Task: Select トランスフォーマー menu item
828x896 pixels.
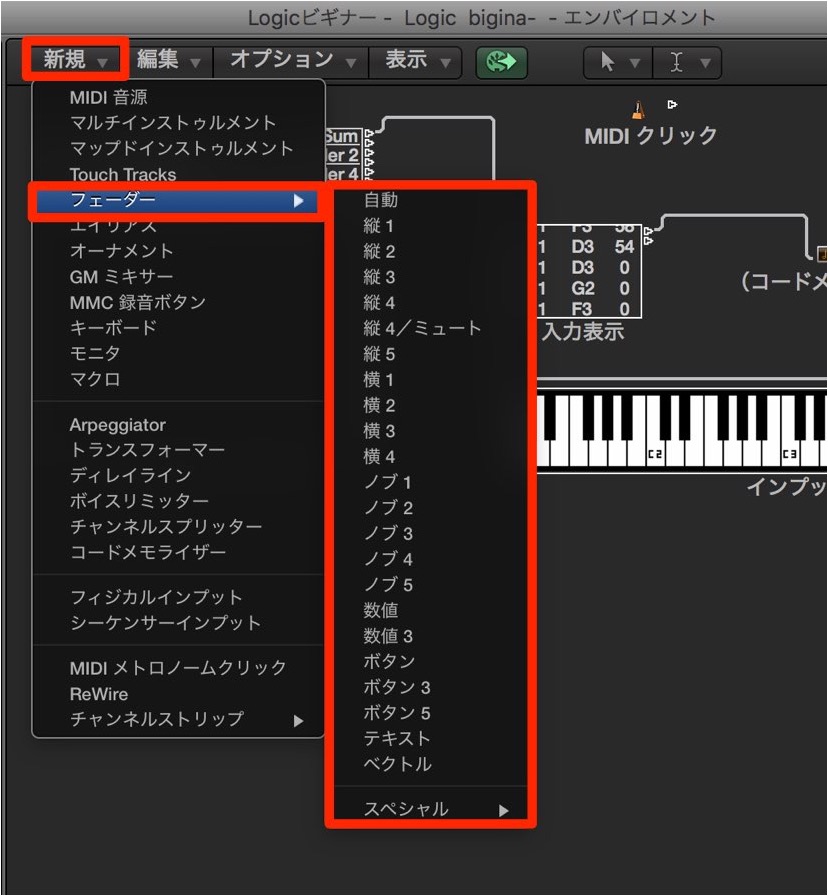Action: pyautogui.click(x=178, y=450)
